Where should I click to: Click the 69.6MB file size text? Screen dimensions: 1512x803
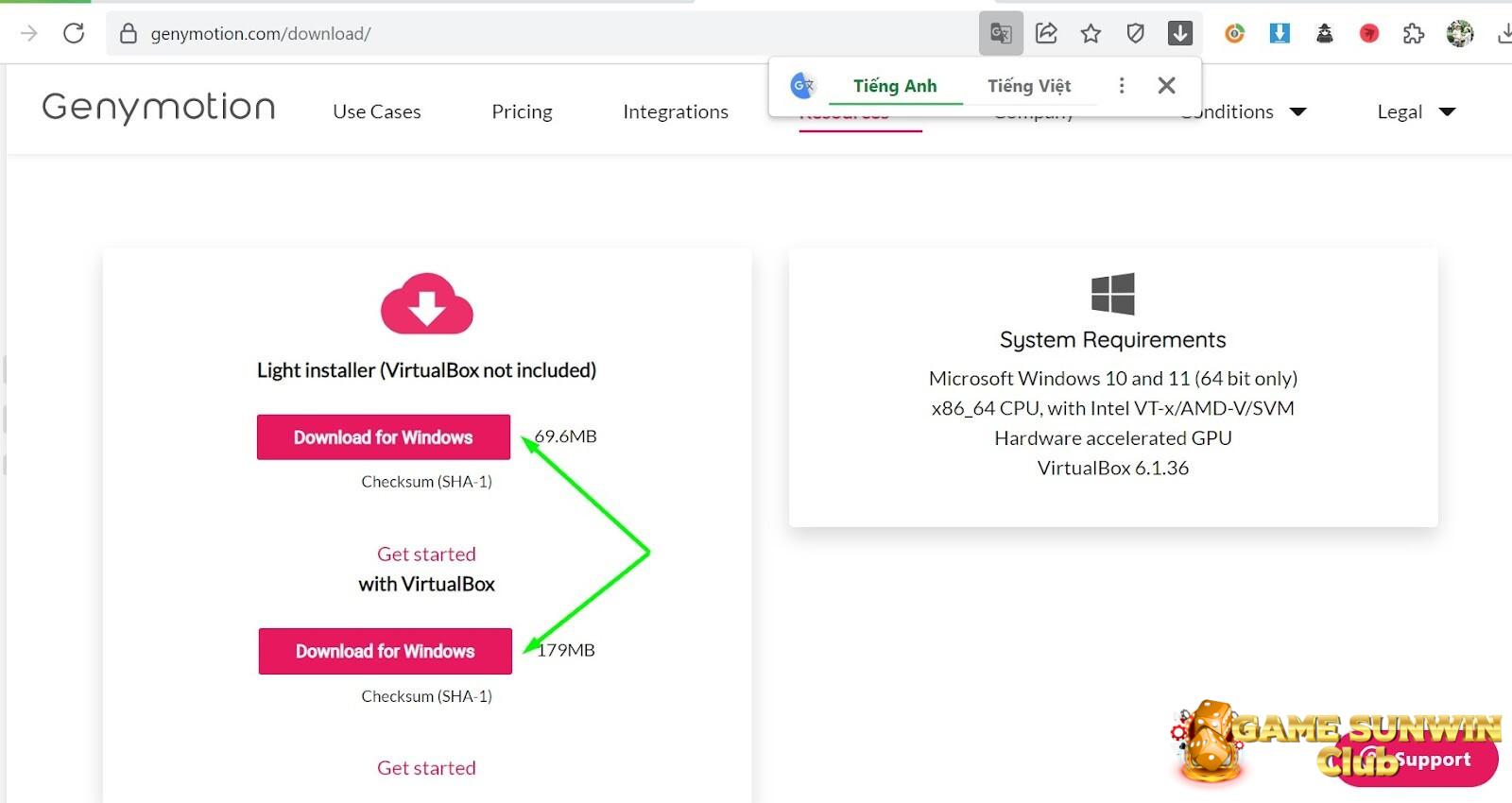click(566, 436)
